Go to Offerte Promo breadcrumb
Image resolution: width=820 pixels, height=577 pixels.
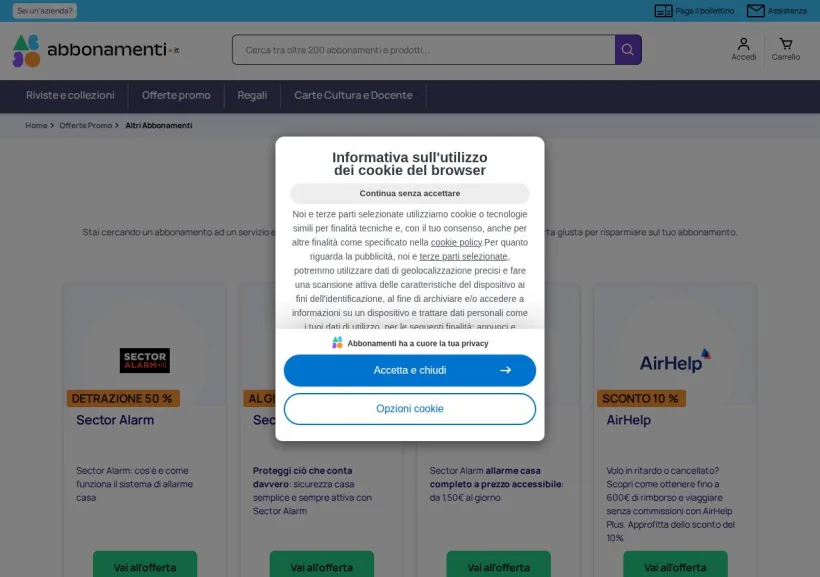click(86, 126)
